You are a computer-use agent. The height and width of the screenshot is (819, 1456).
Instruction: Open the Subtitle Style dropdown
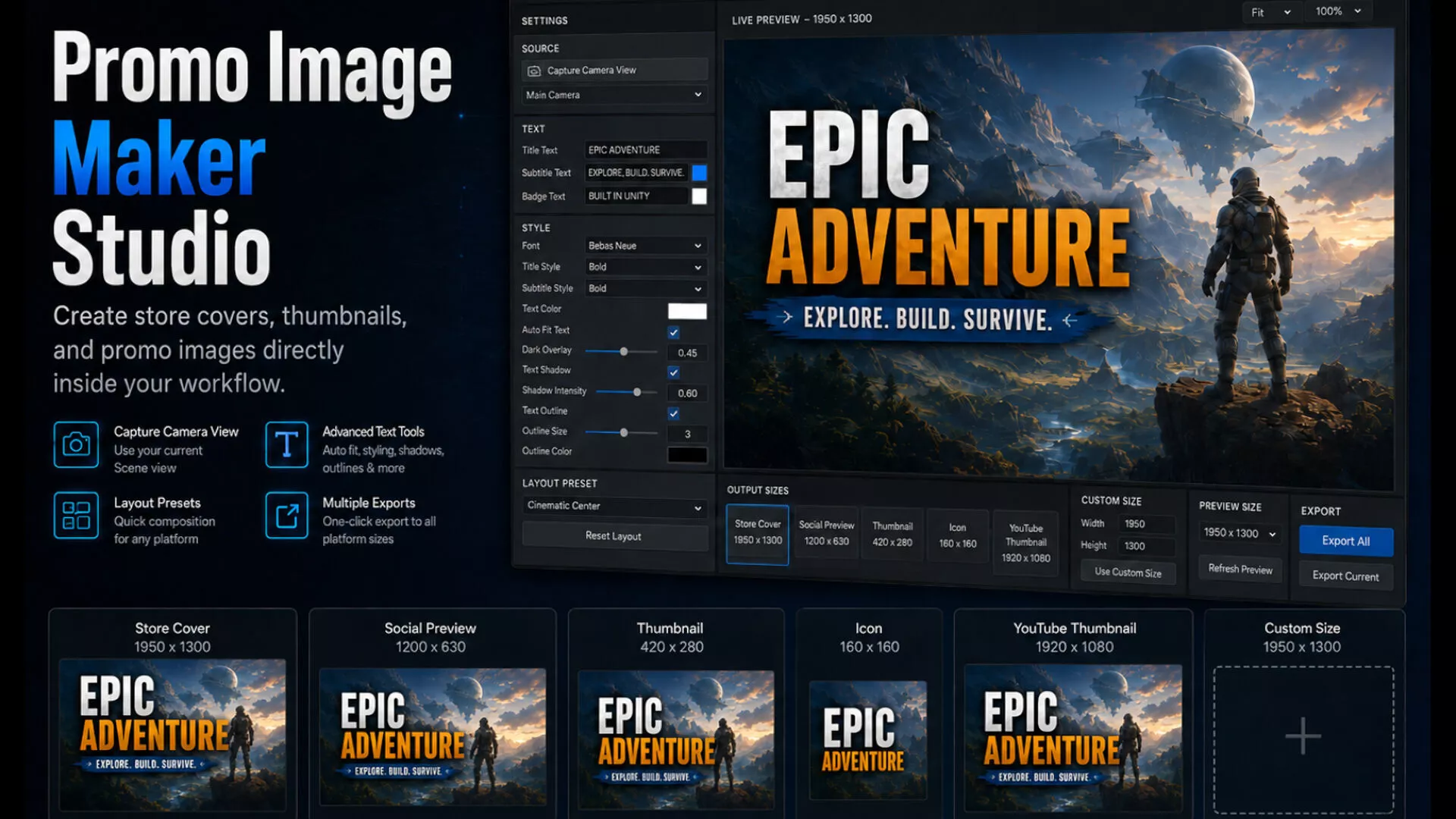click(x=645, y=288)
